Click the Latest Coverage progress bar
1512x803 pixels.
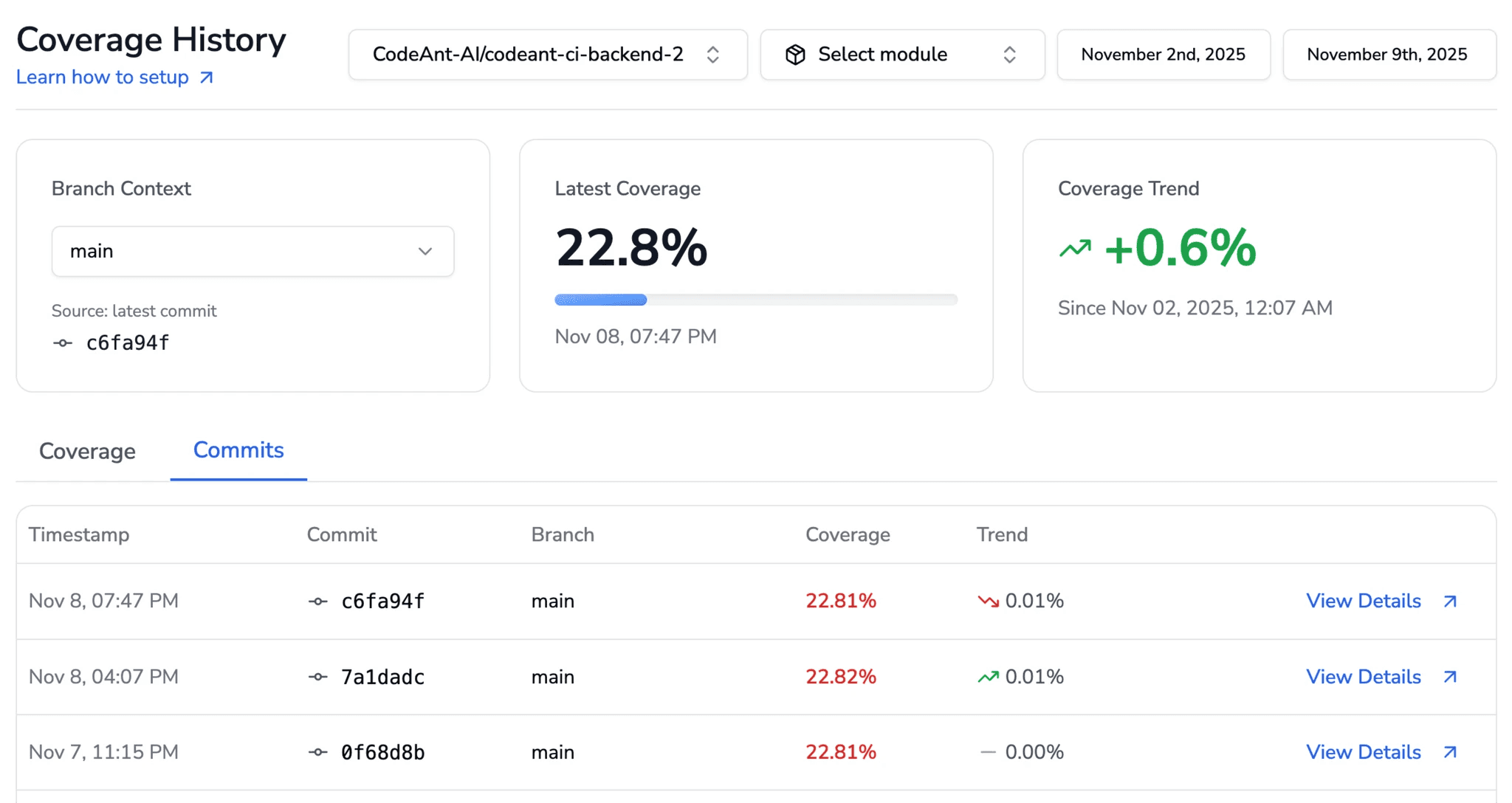click(755, 300)
